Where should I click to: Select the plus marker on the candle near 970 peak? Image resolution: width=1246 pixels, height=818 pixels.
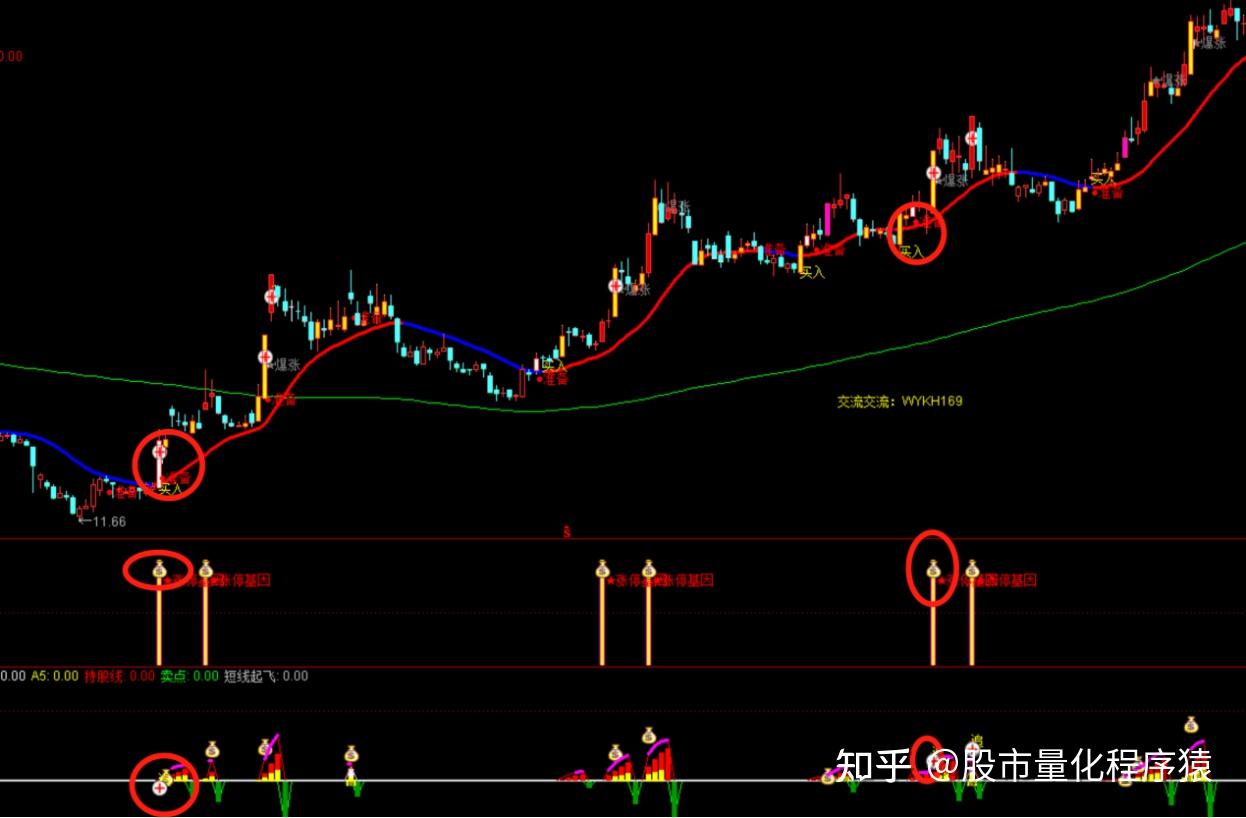pyautogui.click(x=972, y=139)
